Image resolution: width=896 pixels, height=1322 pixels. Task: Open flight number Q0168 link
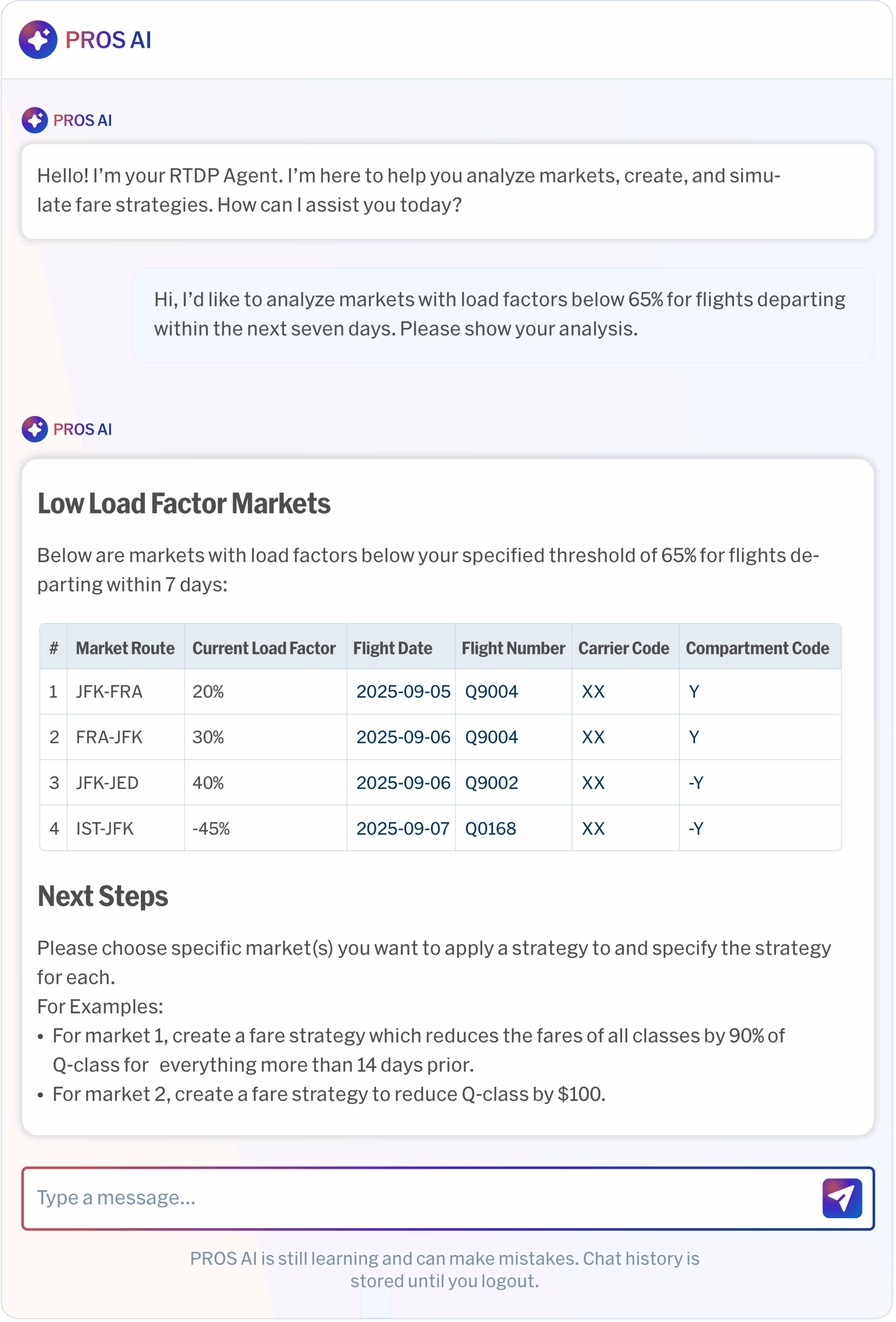click(490, 828)
